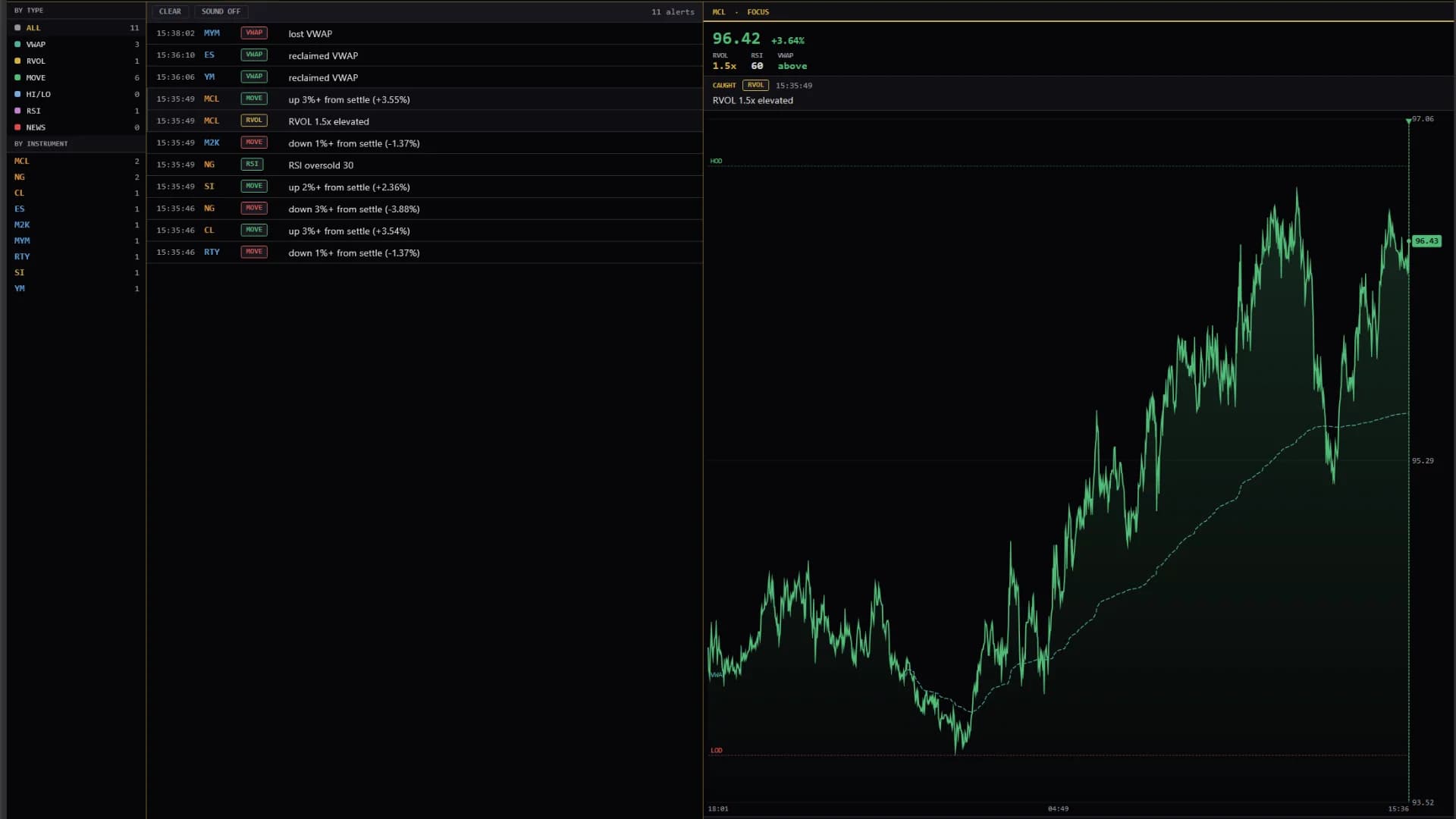Open RTY down 1%+ from settle alert

pyautogui.click(x=425, y=253)
